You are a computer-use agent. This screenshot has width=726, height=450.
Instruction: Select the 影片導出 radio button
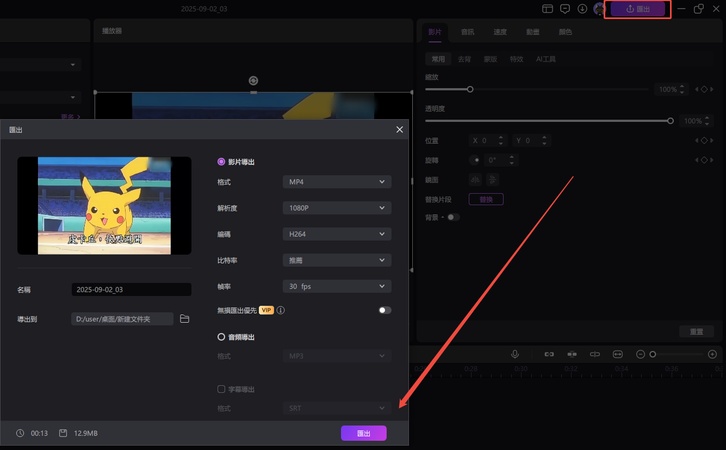point(221,162)
